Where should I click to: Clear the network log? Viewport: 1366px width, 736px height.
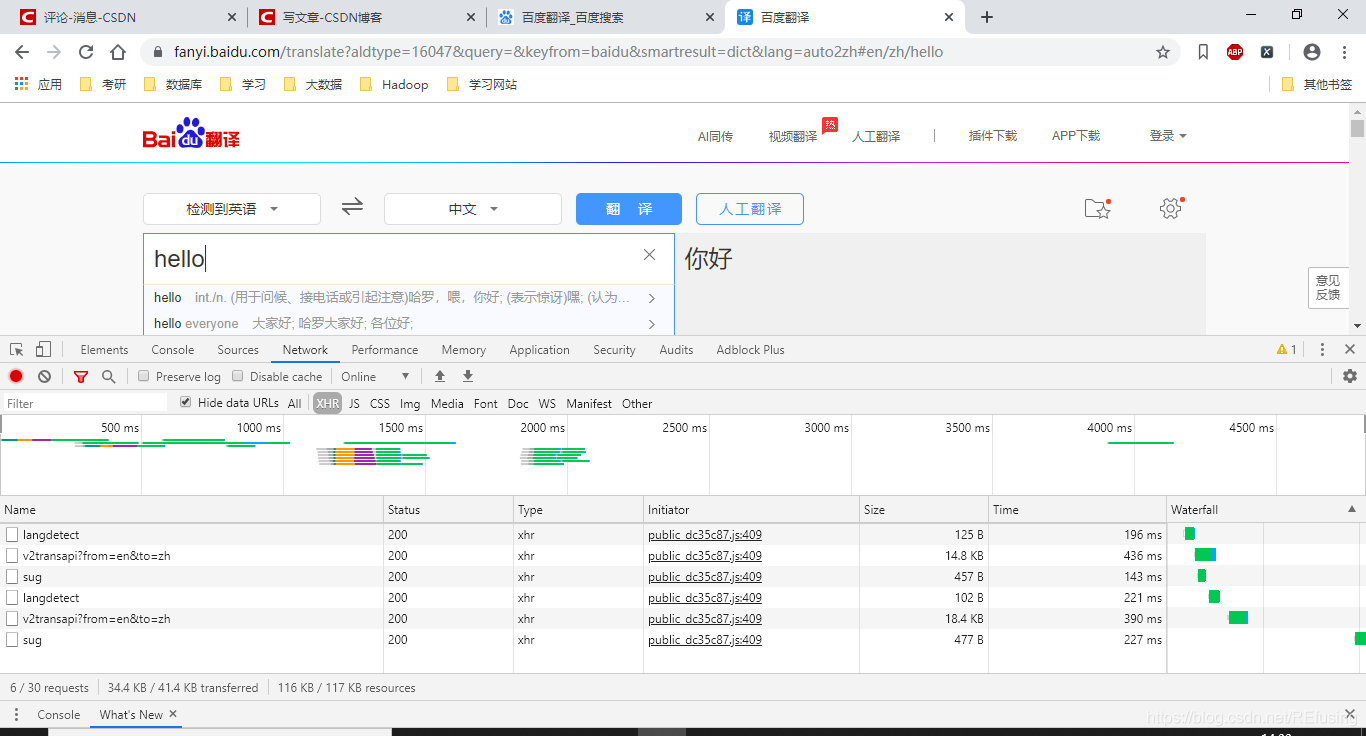(44, 376)
